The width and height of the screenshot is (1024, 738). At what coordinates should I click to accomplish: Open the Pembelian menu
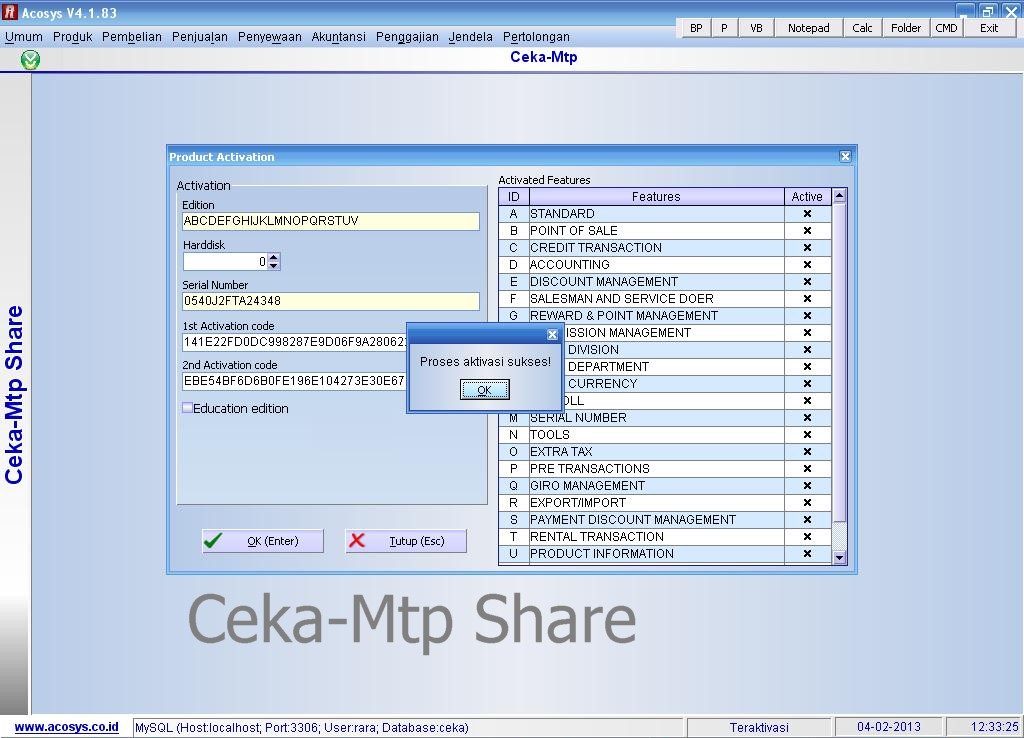pyautogui.click(x=132, y=37)
